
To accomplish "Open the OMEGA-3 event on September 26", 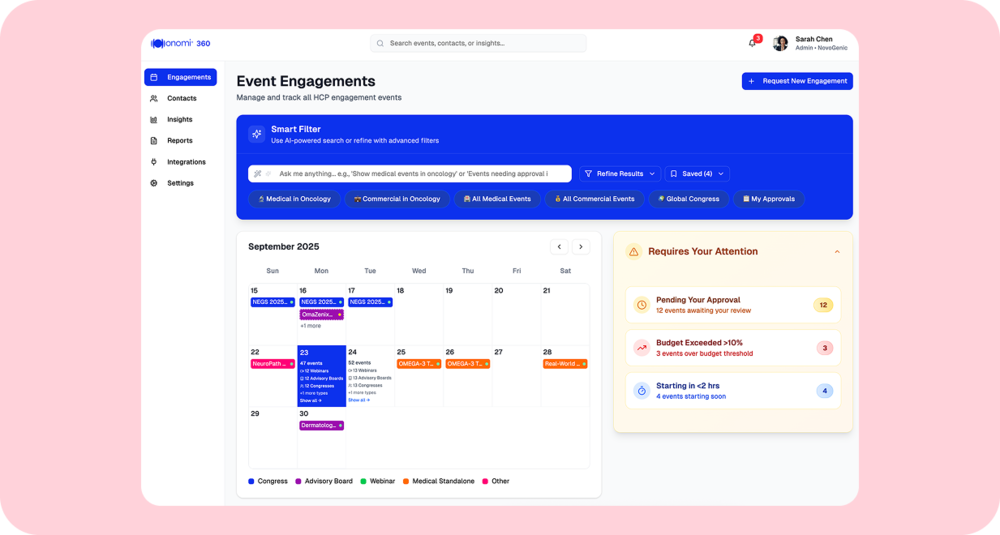I will (x=467, y=364).
